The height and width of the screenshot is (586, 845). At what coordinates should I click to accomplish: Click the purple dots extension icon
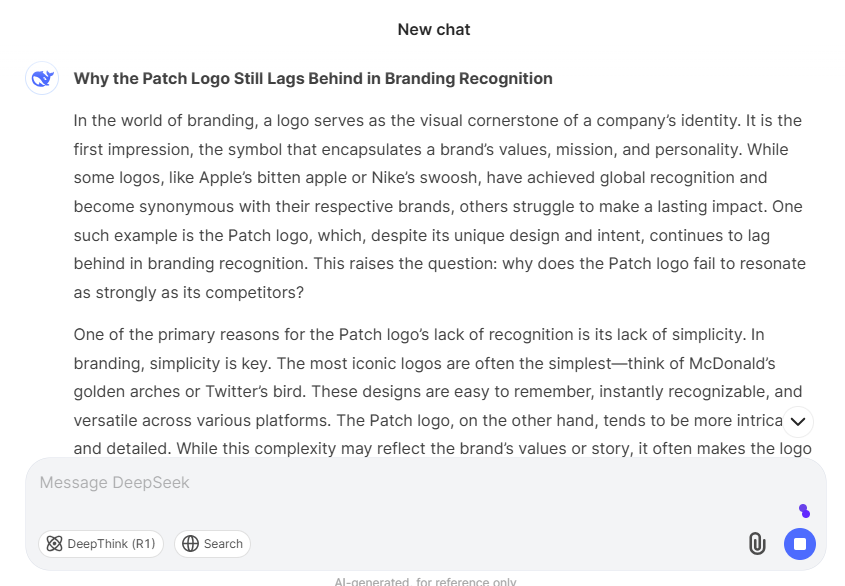[x=804, y=511]
